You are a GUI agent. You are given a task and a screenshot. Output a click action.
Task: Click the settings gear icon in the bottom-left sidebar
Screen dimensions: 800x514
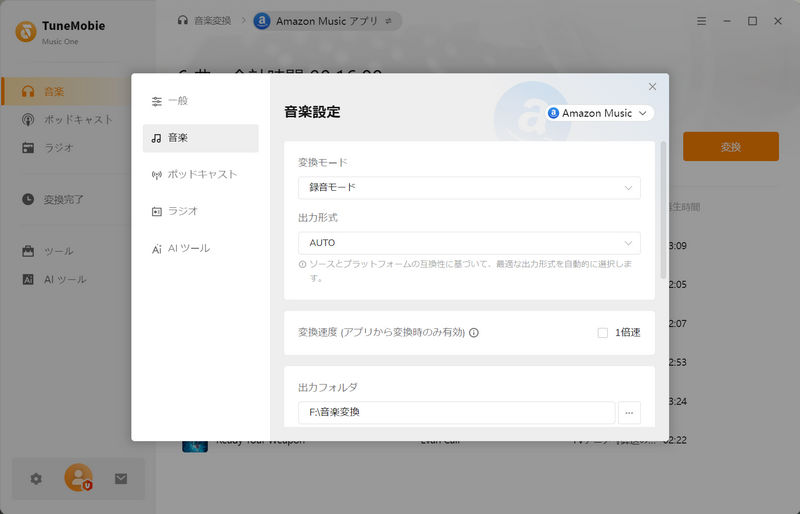(x=36, y=479)
